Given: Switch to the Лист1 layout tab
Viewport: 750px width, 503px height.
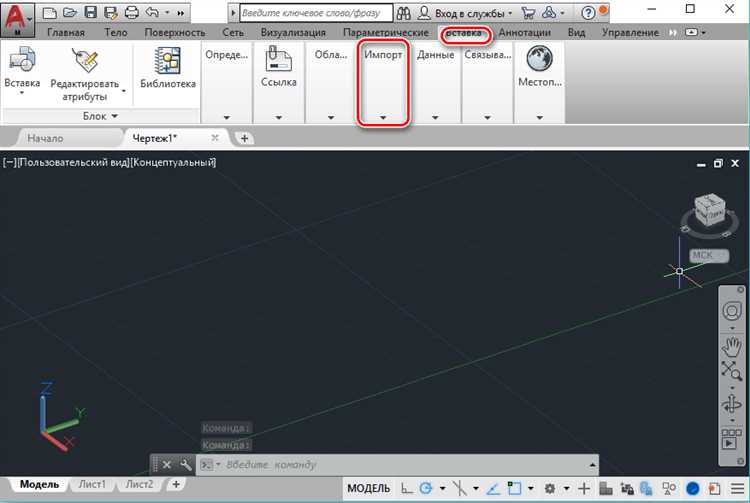Looking at the screenshot, I should (92, 484).
